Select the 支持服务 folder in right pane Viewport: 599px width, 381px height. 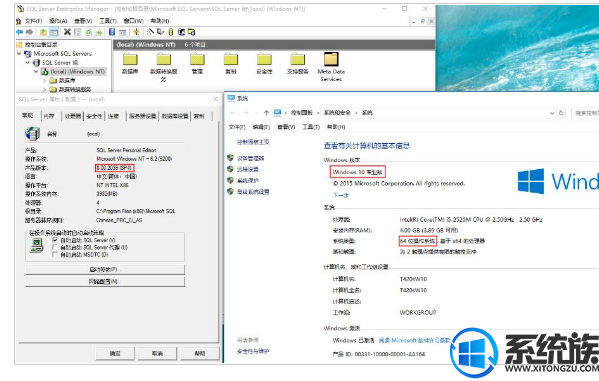[298, 63]
